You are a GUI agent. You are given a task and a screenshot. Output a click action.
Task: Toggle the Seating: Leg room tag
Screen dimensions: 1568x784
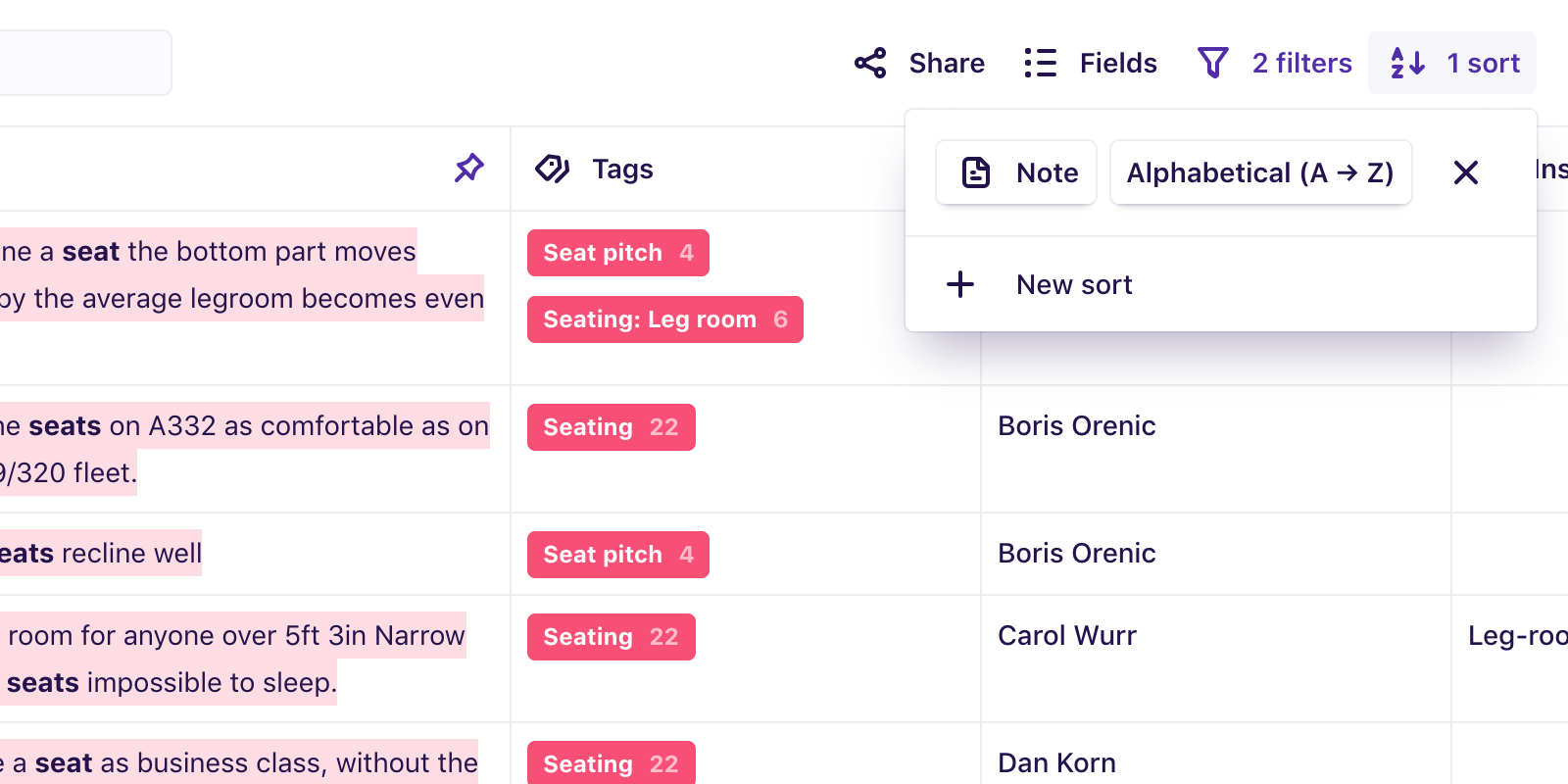(664, 318)
